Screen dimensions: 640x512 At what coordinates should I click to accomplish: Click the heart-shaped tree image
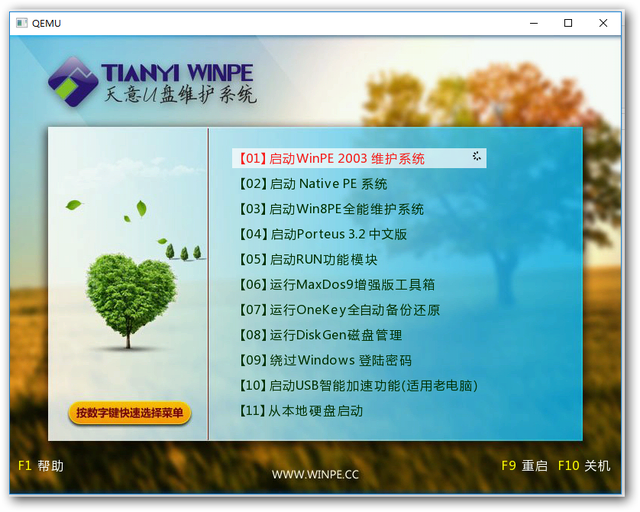point(131,300)
